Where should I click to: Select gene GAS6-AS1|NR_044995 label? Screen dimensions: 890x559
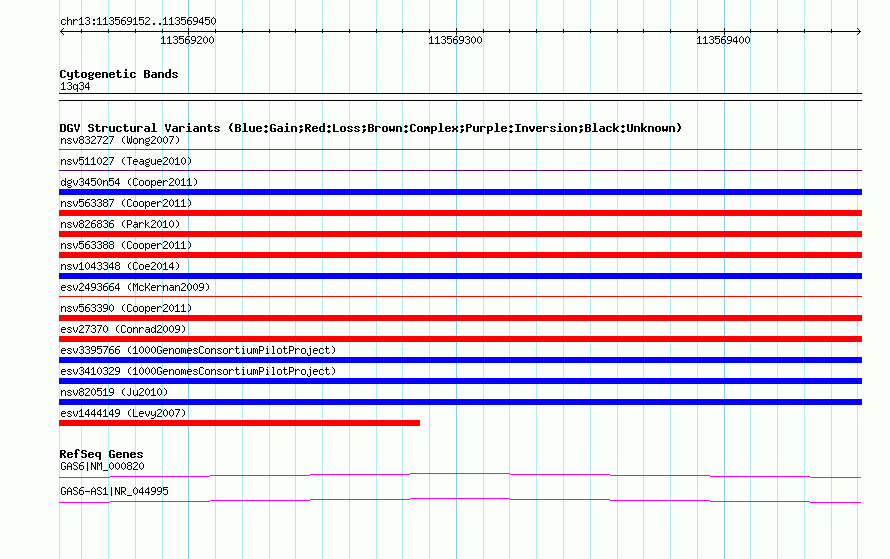pos(114,491)
